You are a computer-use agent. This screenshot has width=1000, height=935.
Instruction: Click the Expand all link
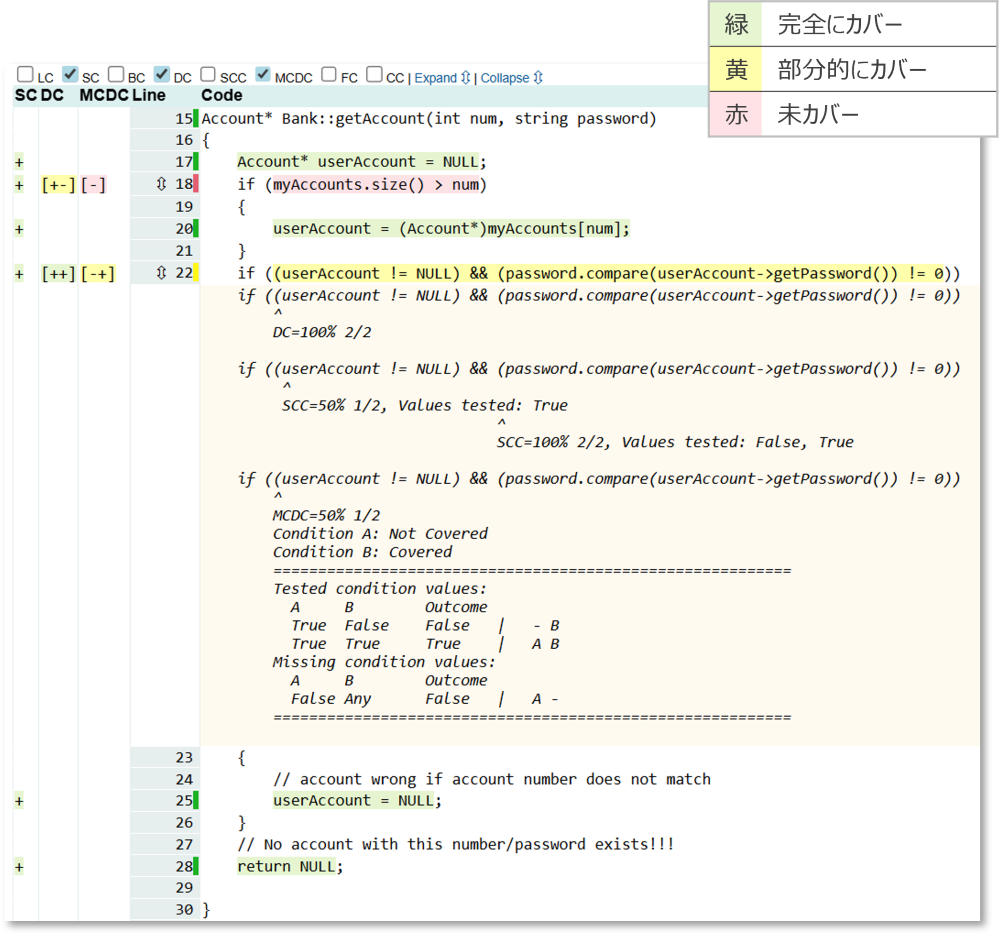click(x=441, y=78)
